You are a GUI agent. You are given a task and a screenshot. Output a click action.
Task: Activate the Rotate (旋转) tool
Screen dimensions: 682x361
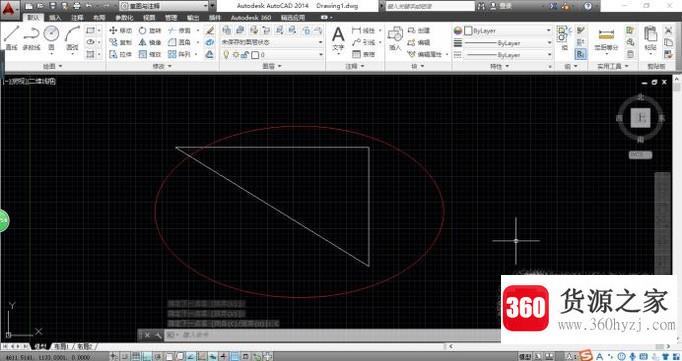click(150, 30)
